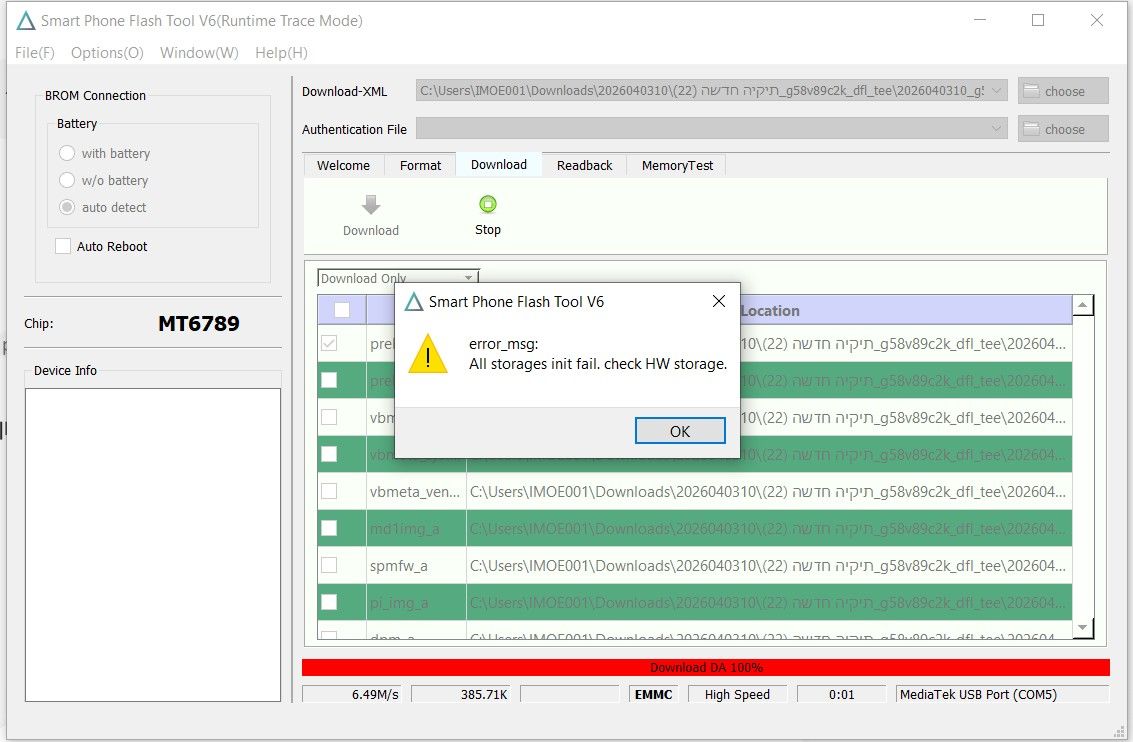1133x742 pixels.
Task: Click the Location column header
Action: (x=770, y=311)
